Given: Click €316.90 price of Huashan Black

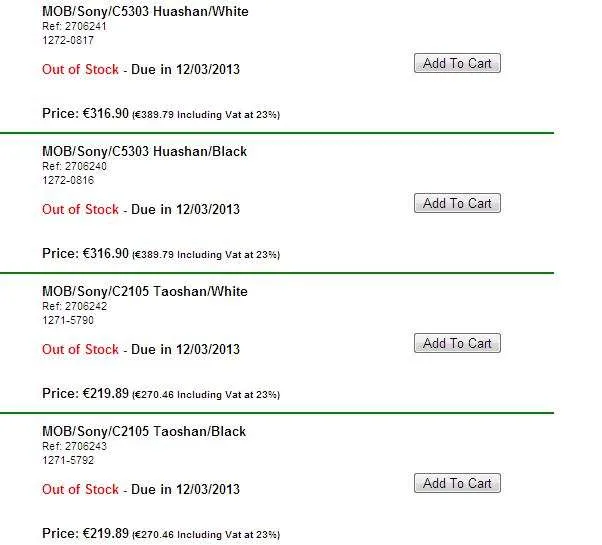Looking at the screenshot, I should pos(106,253).
